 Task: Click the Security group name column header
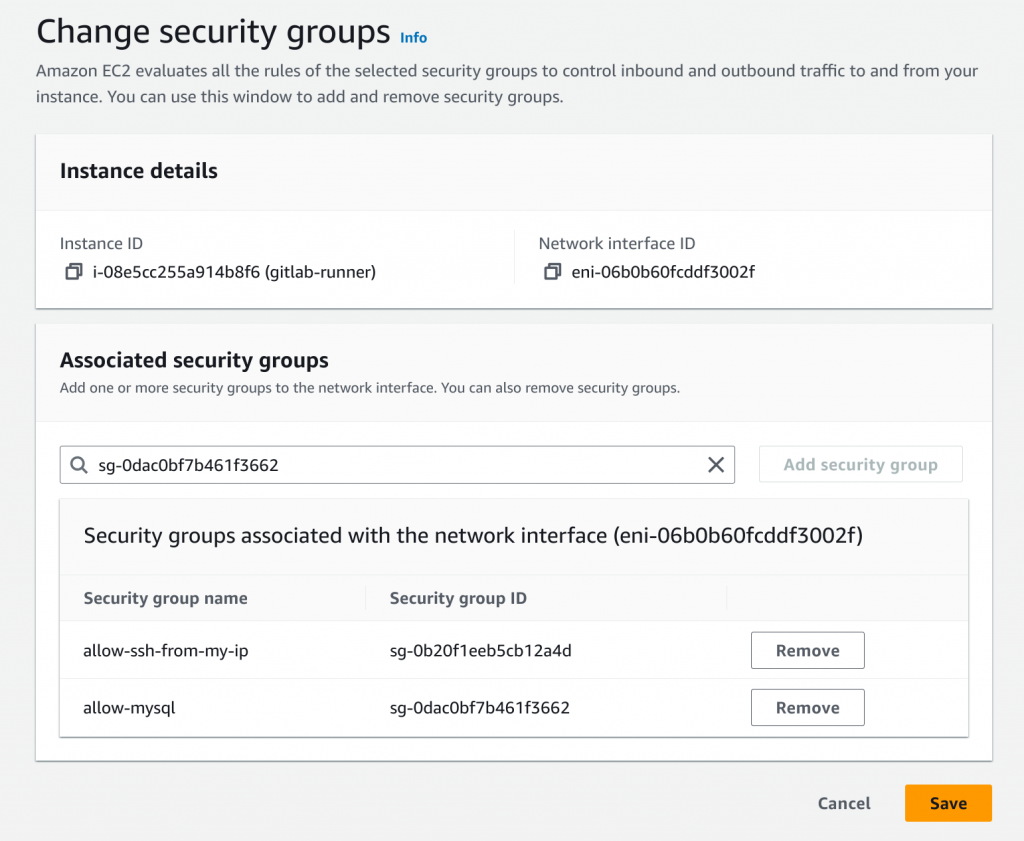pyautogui.click(x=166, y=598)
